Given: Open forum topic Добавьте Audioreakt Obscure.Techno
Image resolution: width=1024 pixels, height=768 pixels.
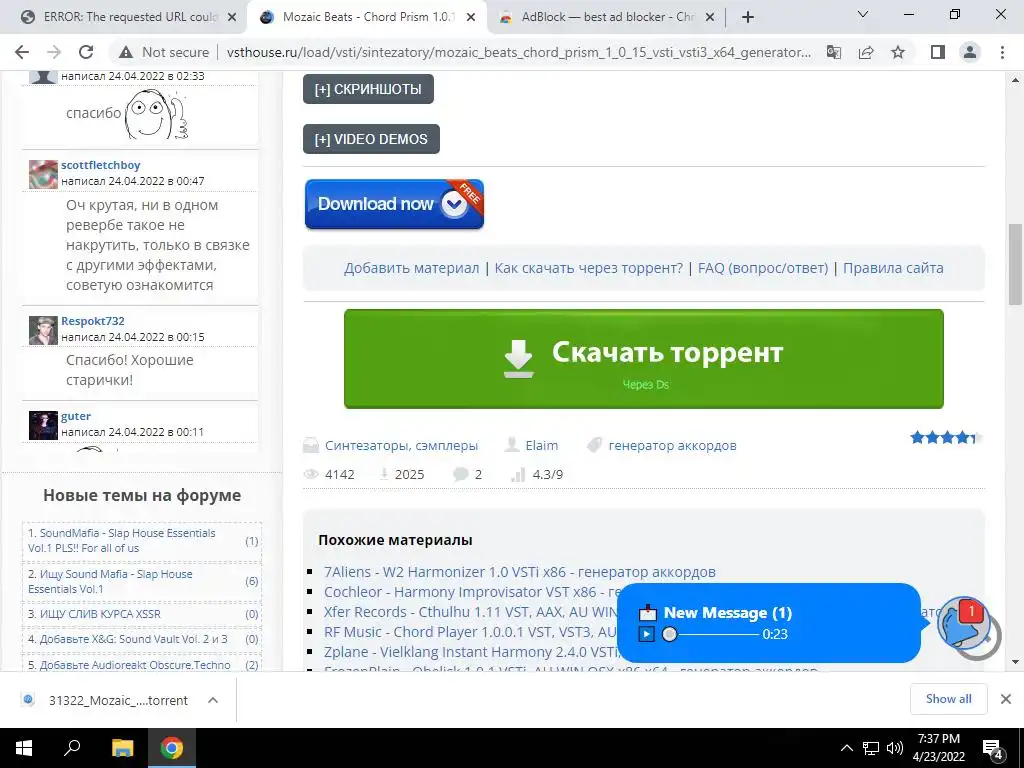Looking at the screenshot, I should pos(129,665).
